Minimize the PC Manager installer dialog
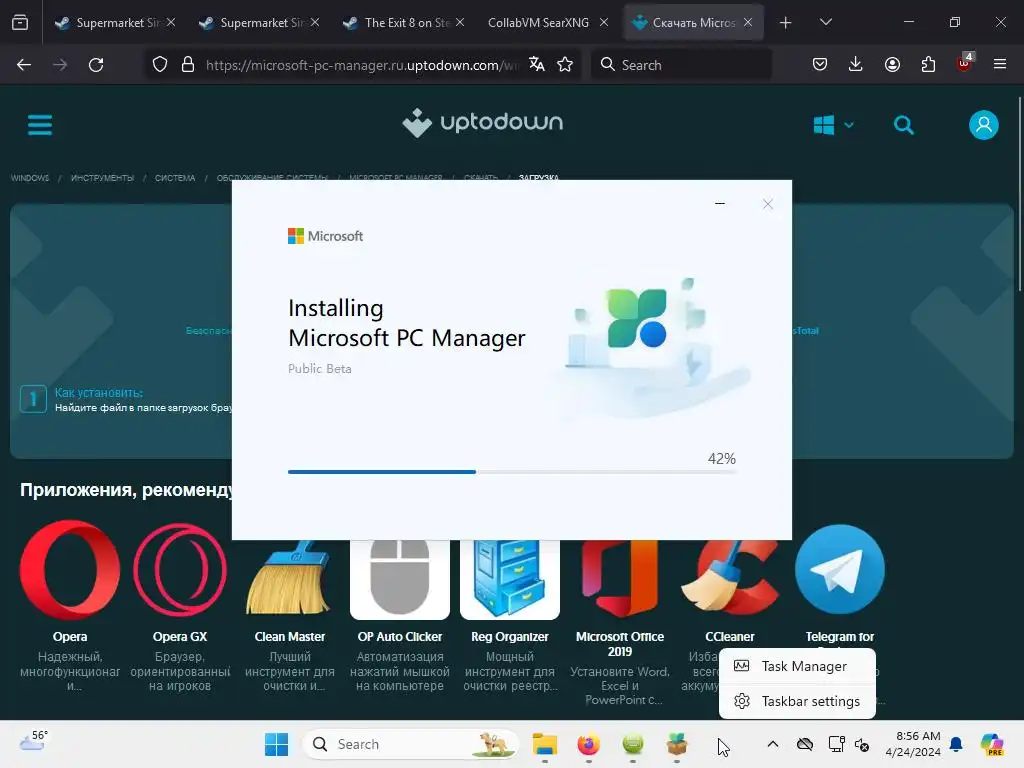1024x768 pixels. 720,204
